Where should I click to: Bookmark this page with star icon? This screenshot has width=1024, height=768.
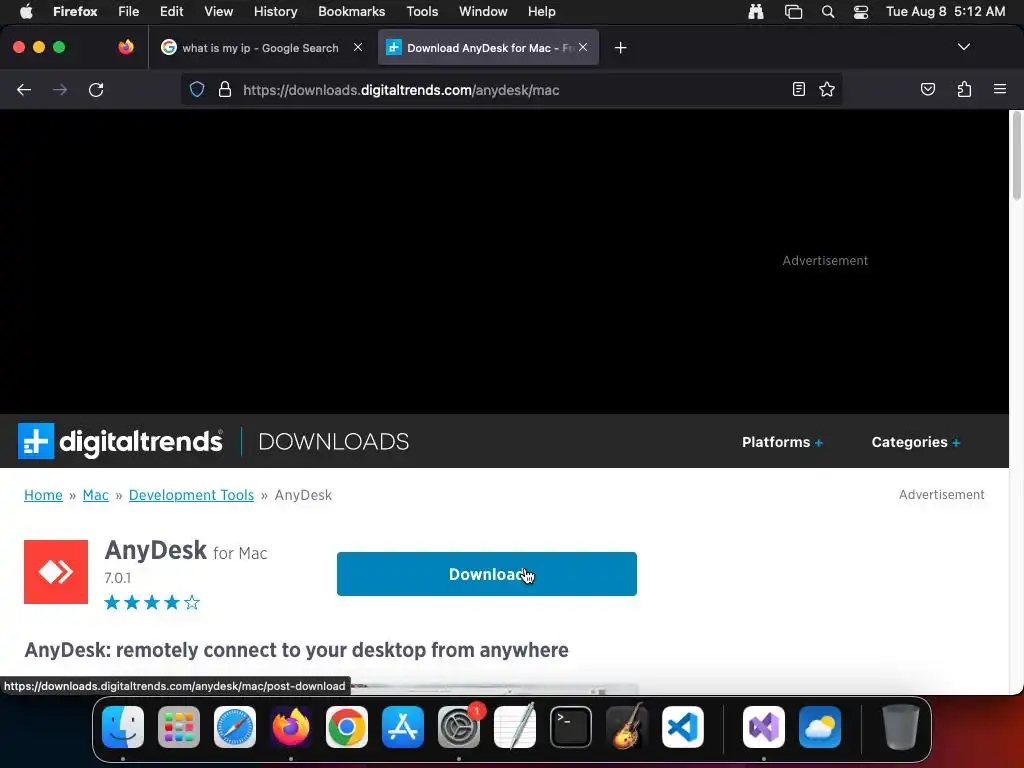(x=827, y=89)
